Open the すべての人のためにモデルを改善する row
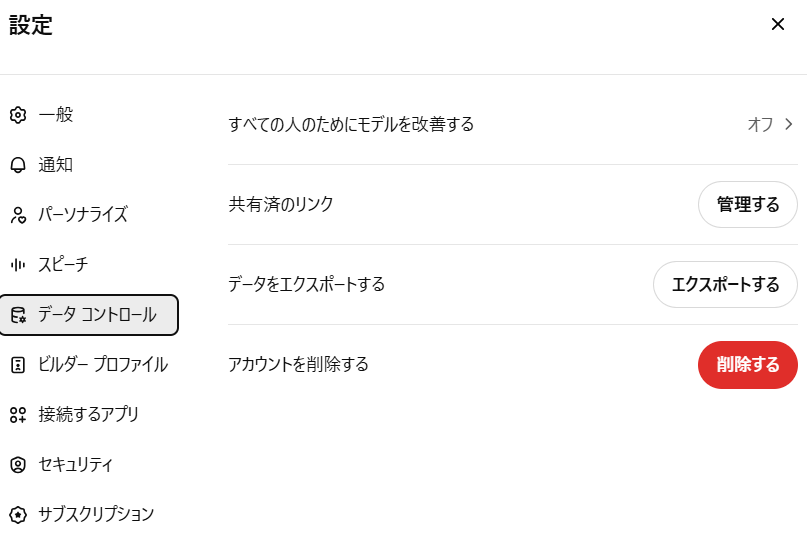Viewport: 807px width, 544px height. pyautogui.click(x=513, y=124)
